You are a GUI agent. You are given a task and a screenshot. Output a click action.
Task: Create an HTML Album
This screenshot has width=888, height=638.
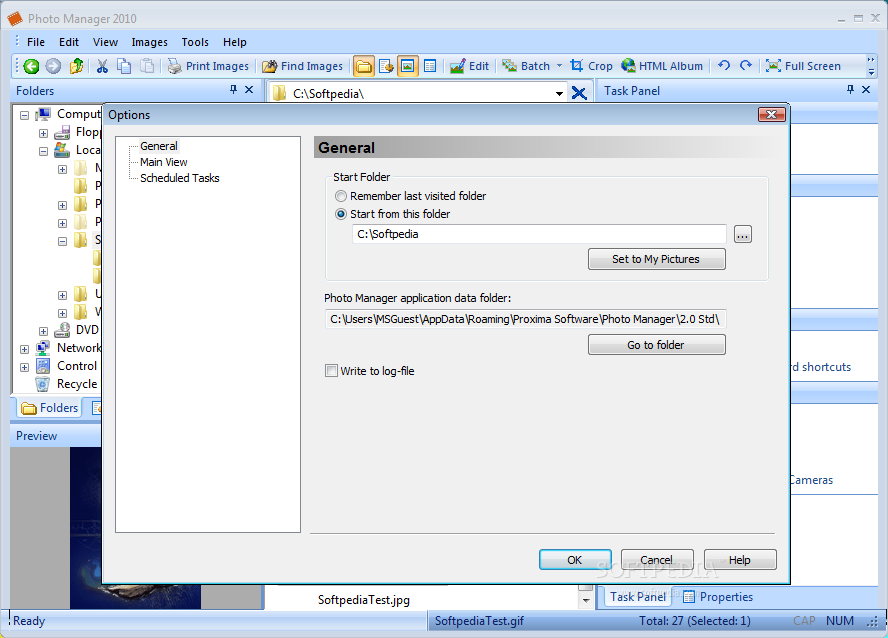coord(662,66)
